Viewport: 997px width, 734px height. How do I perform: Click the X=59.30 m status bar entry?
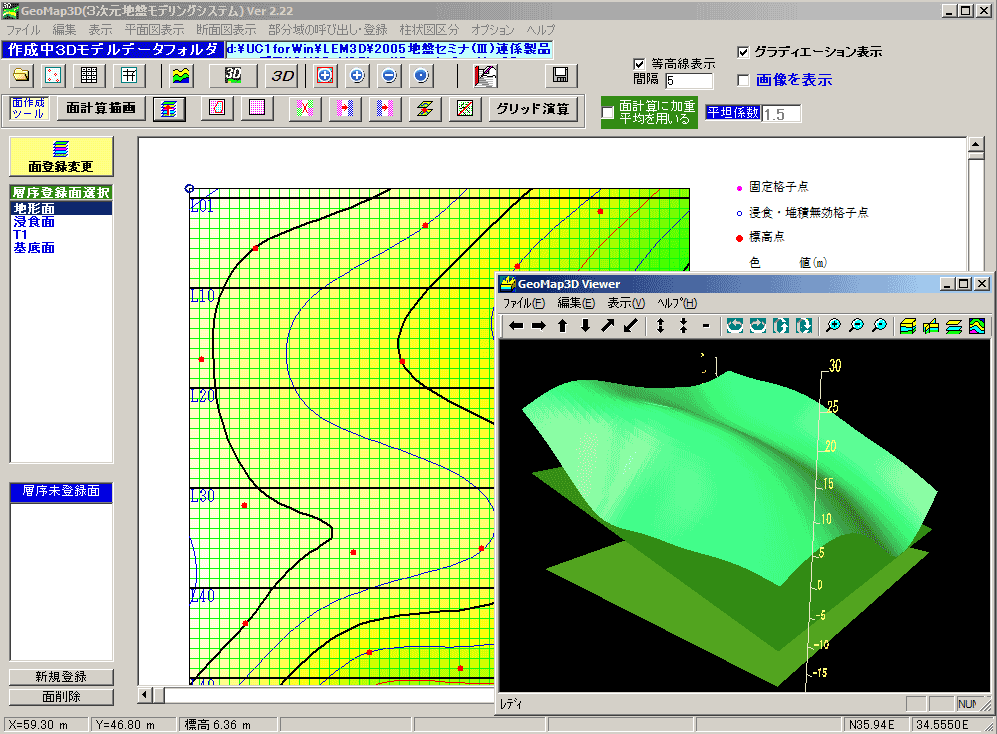click(46, 724)
